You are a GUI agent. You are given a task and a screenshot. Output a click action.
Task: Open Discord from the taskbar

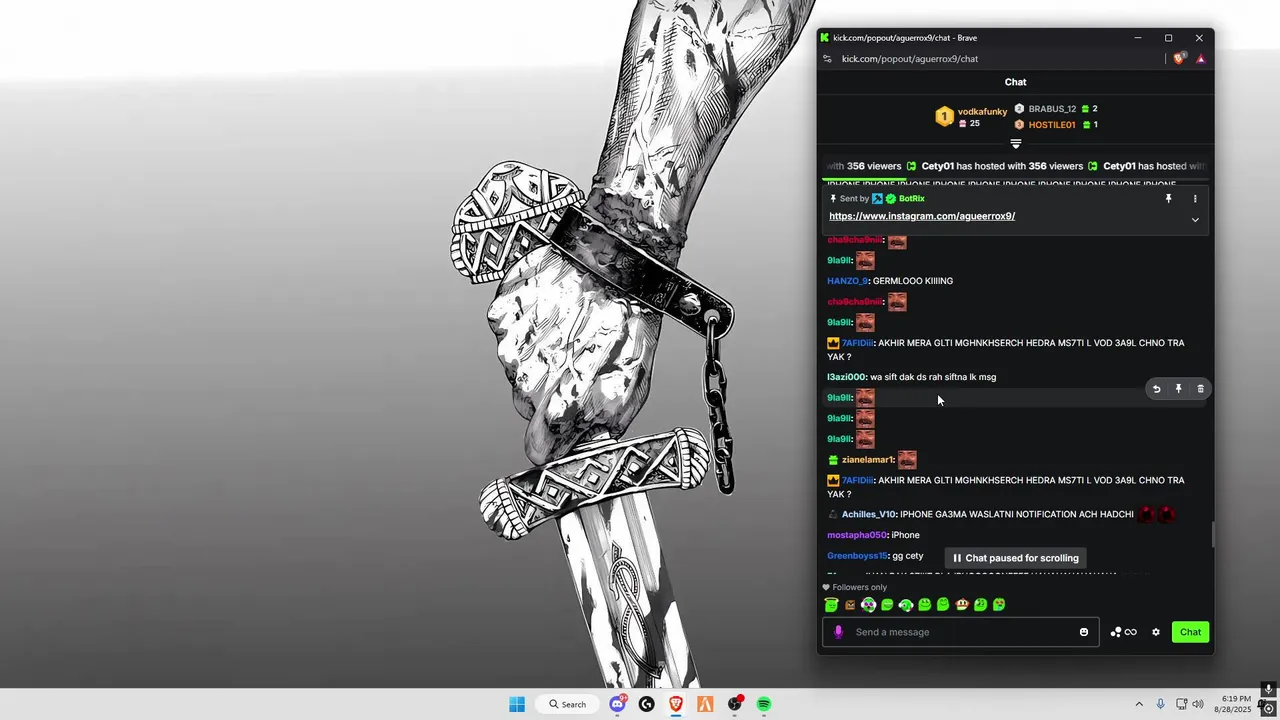coord(618,704)
